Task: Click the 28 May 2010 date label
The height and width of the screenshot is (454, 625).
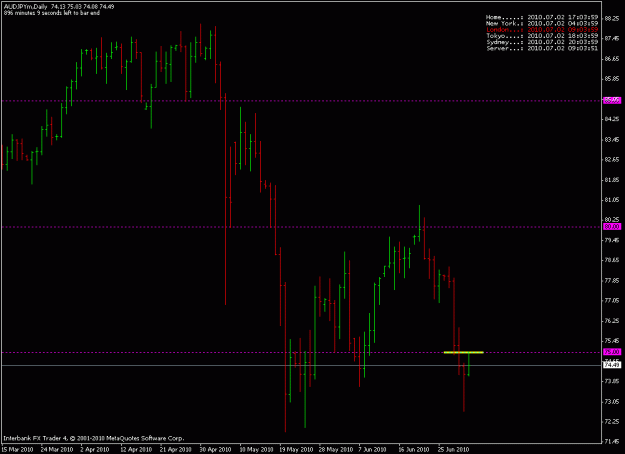Action: coord(336,449)
